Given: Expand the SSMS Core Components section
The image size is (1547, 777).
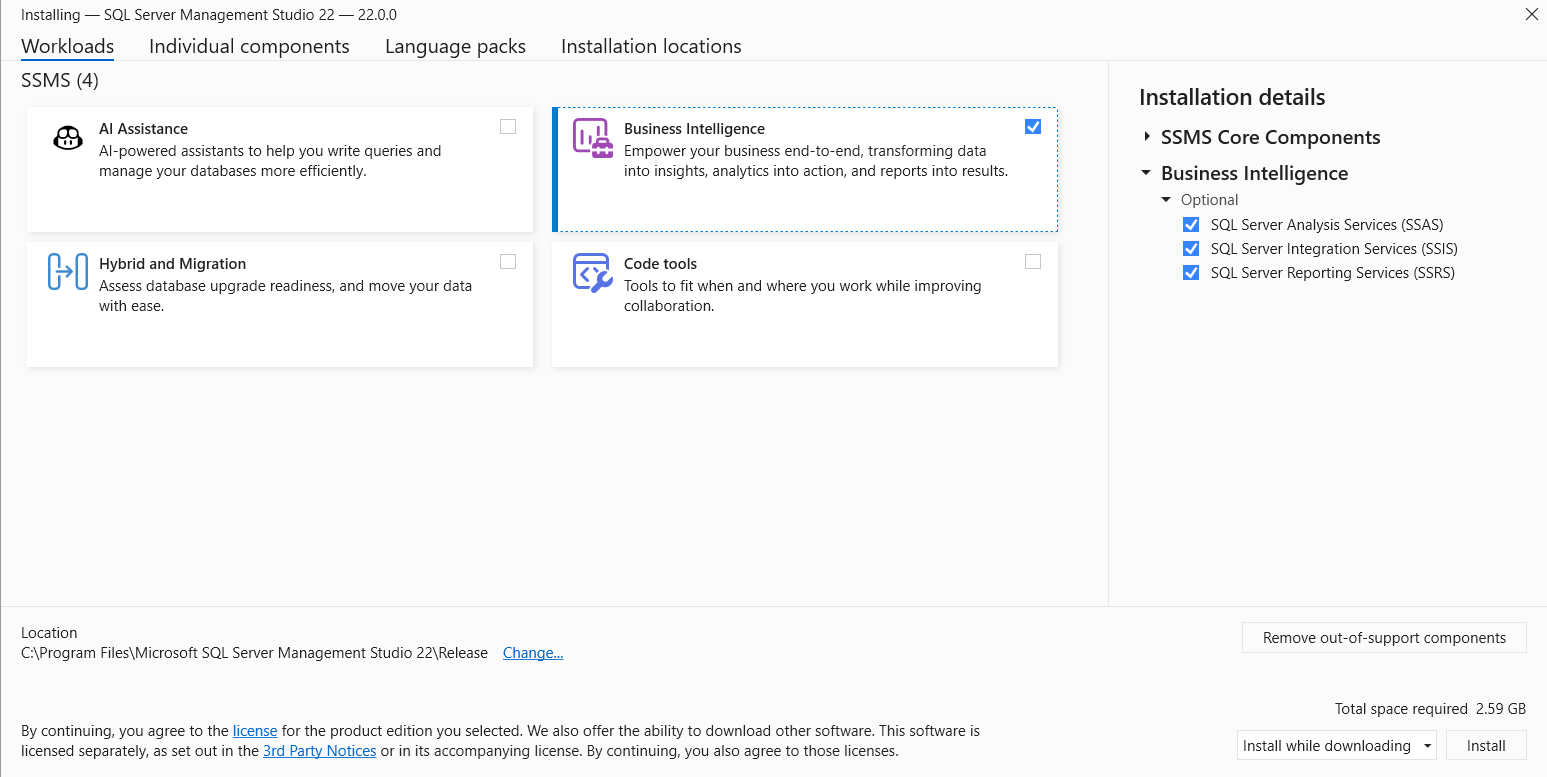Looking at the screenshot, I should pyautogui.click(x=1146, y=137).
